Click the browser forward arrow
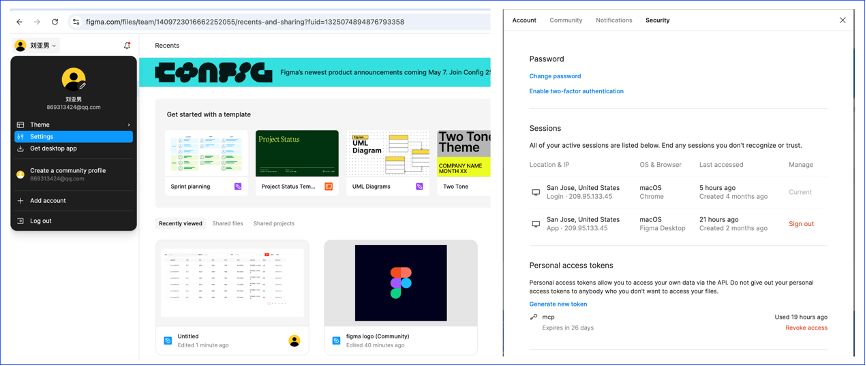 coord(37,22)
